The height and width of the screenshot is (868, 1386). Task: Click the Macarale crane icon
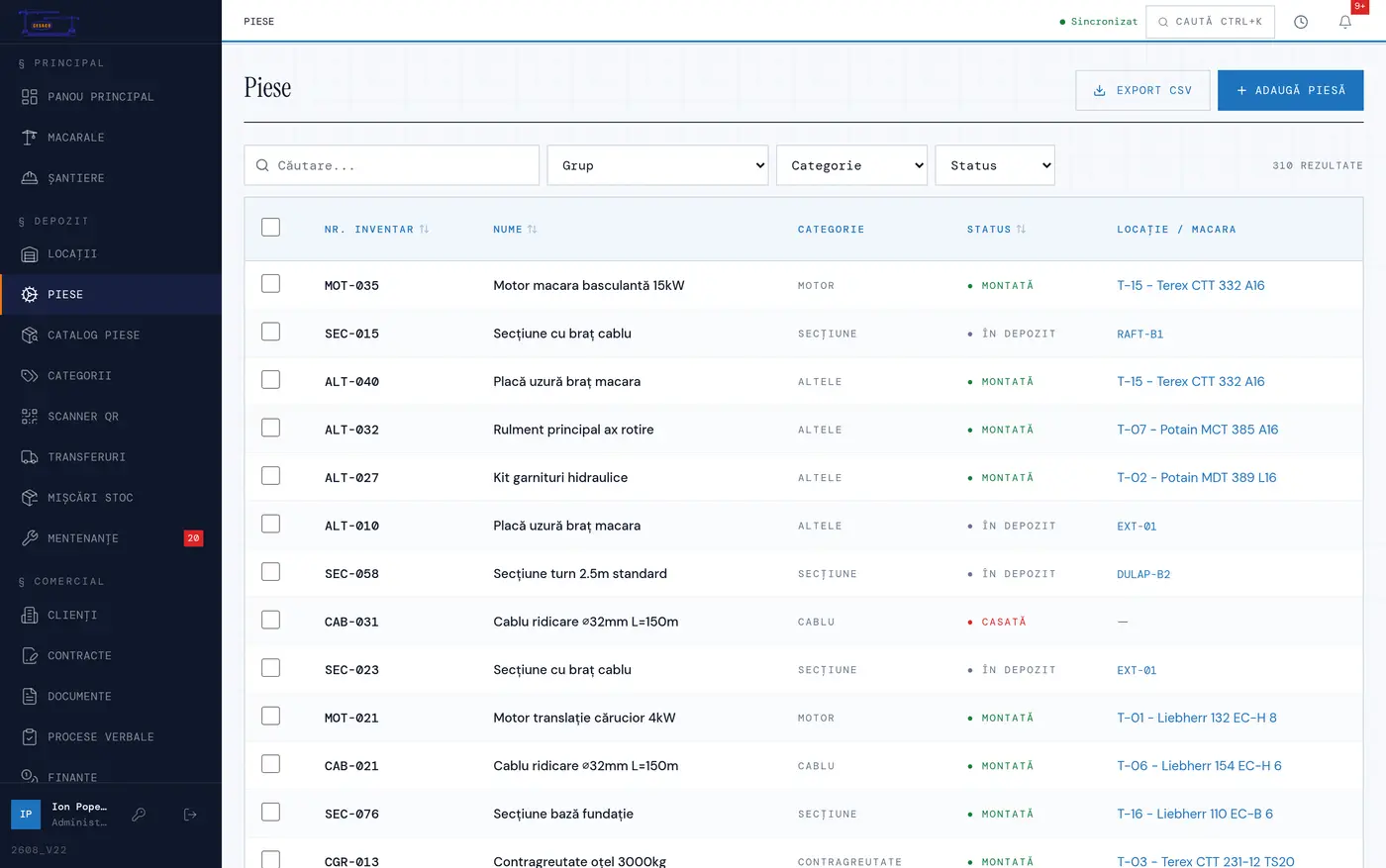(30, 138)
